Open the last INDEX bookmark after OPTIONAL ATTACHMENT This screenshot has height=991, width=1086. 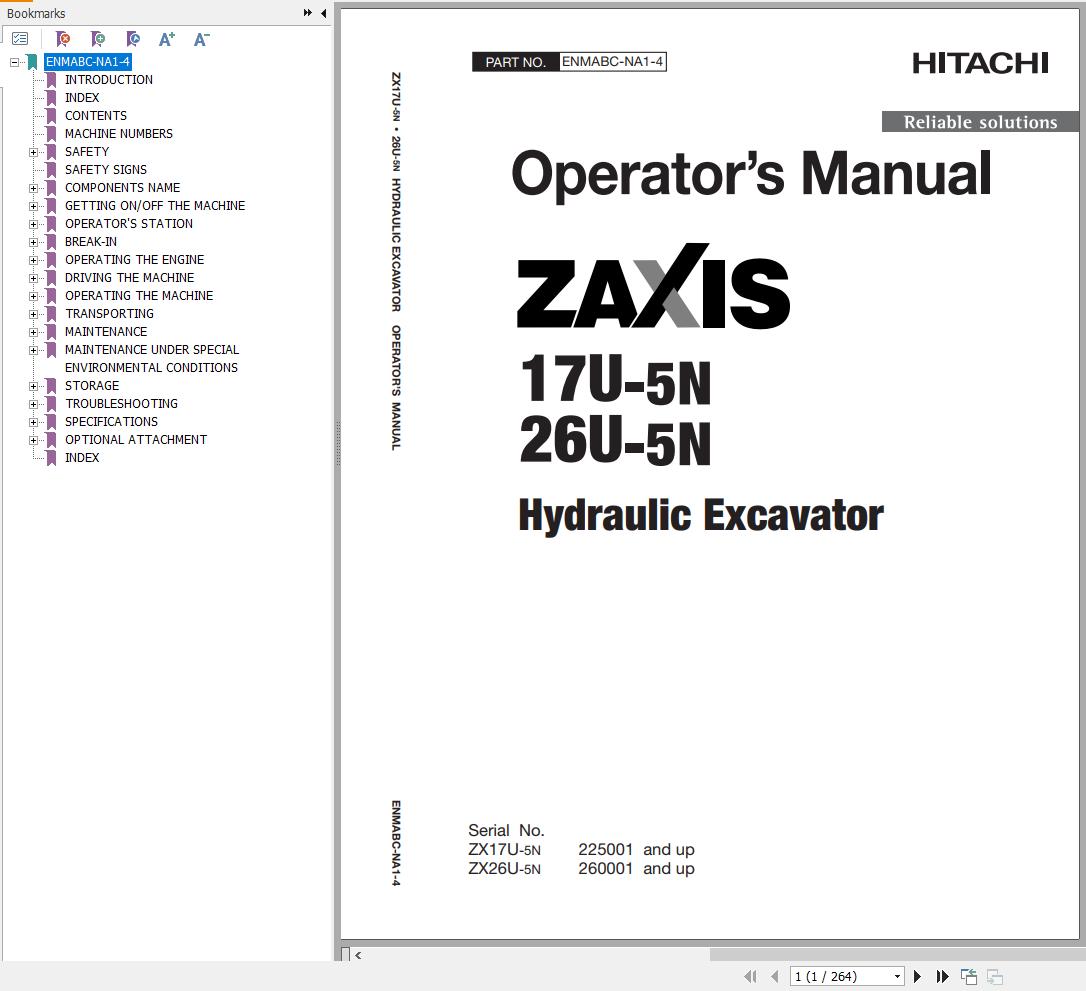(x=82, y=458)
